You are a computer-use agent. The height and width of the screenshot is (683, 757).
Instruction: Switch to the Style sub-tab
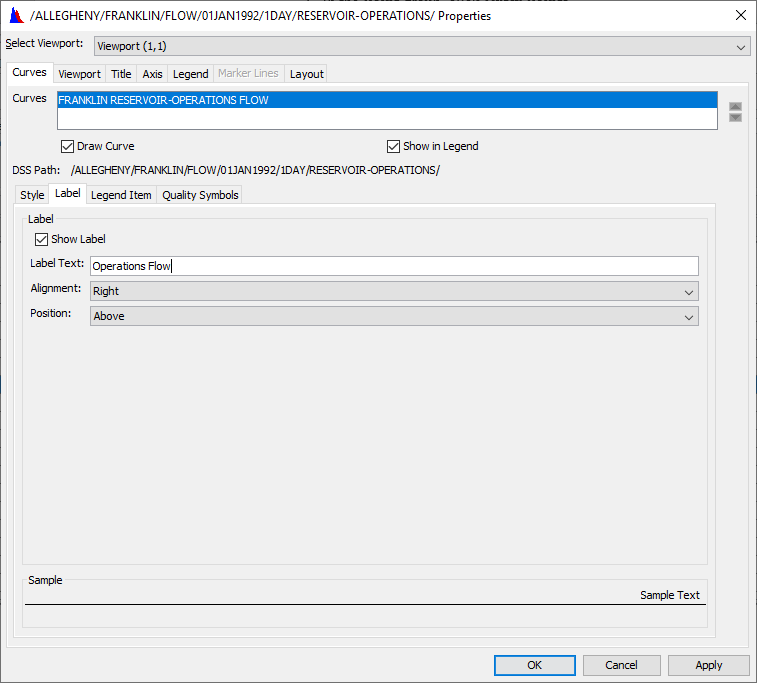32,195
